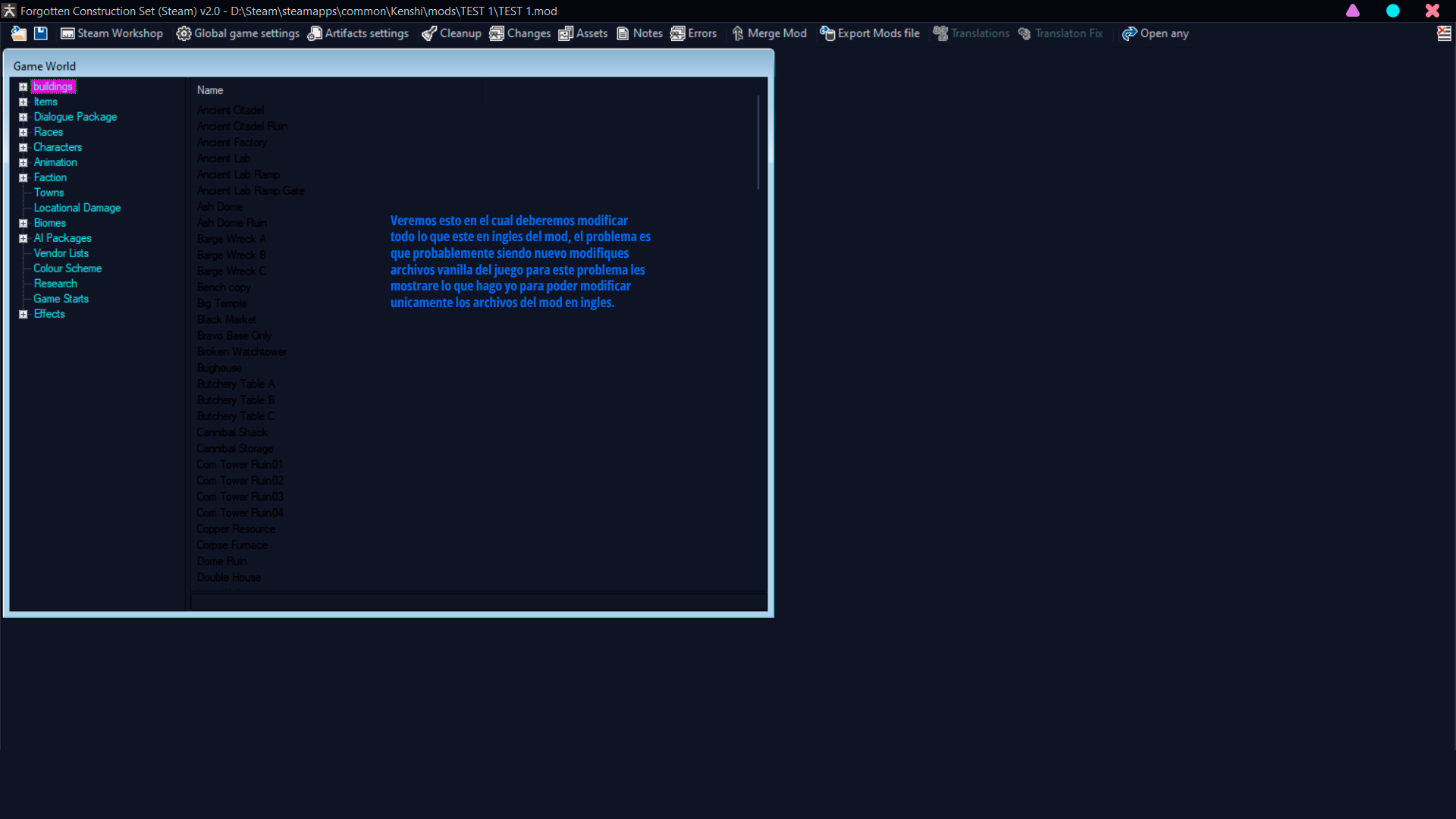Open the Notes toolbar item

(640, 33)
